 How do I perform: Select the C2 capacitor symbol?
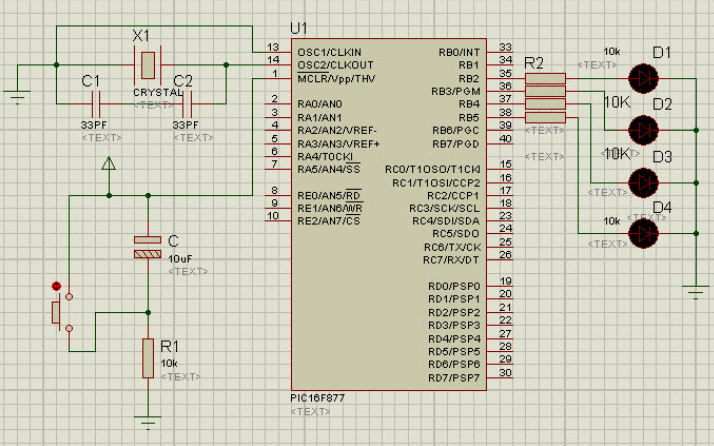[187, 102]
